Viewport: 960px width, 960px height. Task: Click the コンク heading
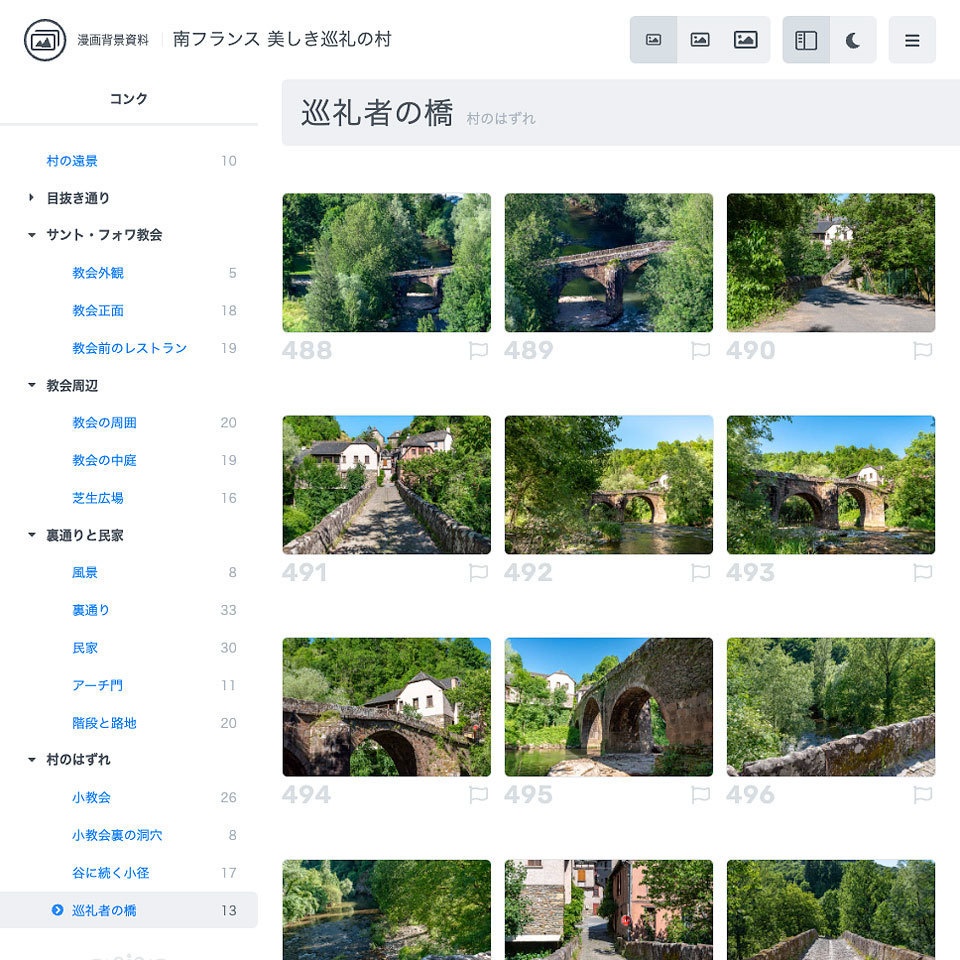(130, 98)
